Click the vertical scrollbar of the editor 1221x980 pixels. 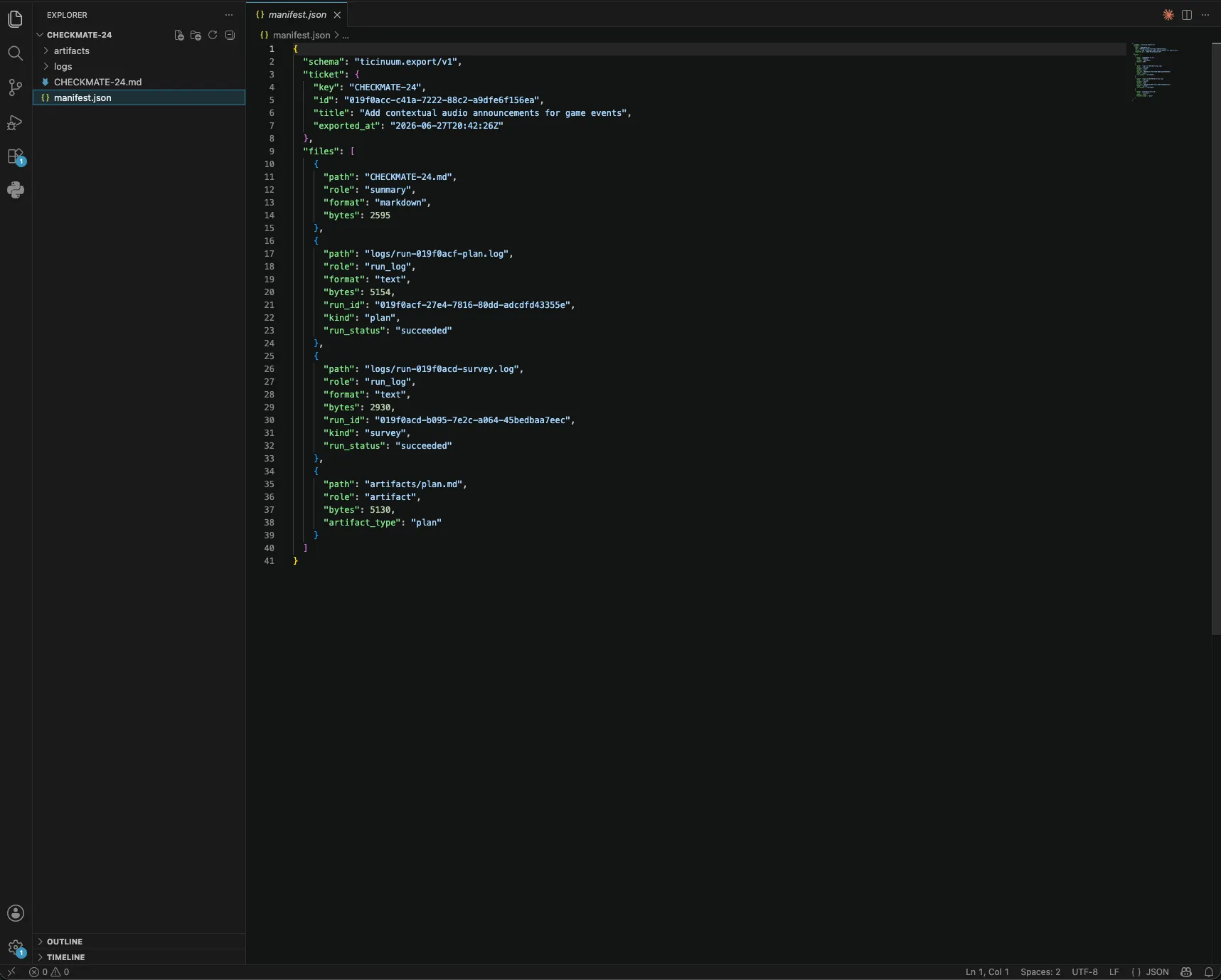coord(1216,339)
